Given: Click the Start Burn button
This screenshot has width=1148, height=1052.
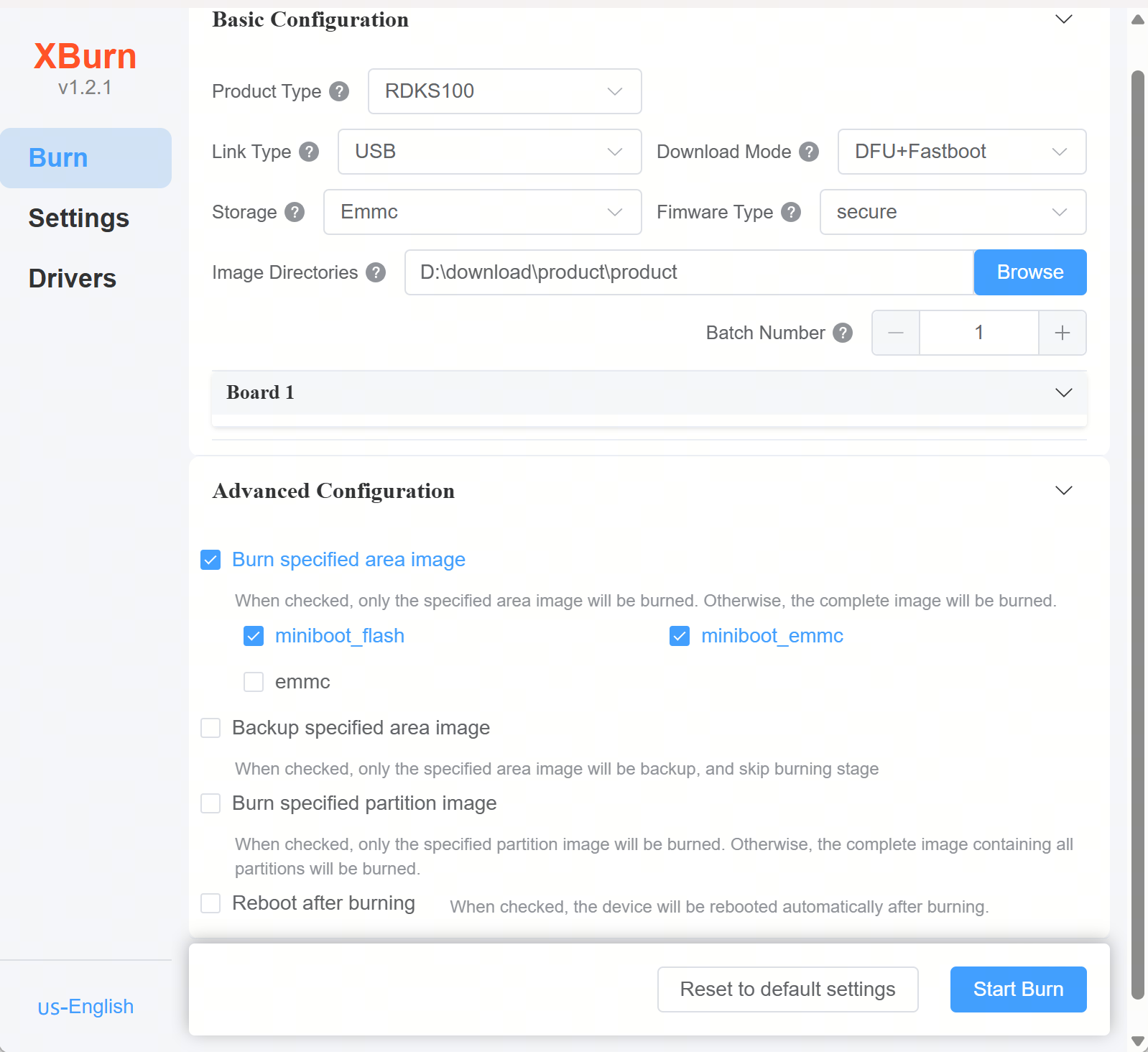Looking at the screenshot, I should pos(1018,989).
